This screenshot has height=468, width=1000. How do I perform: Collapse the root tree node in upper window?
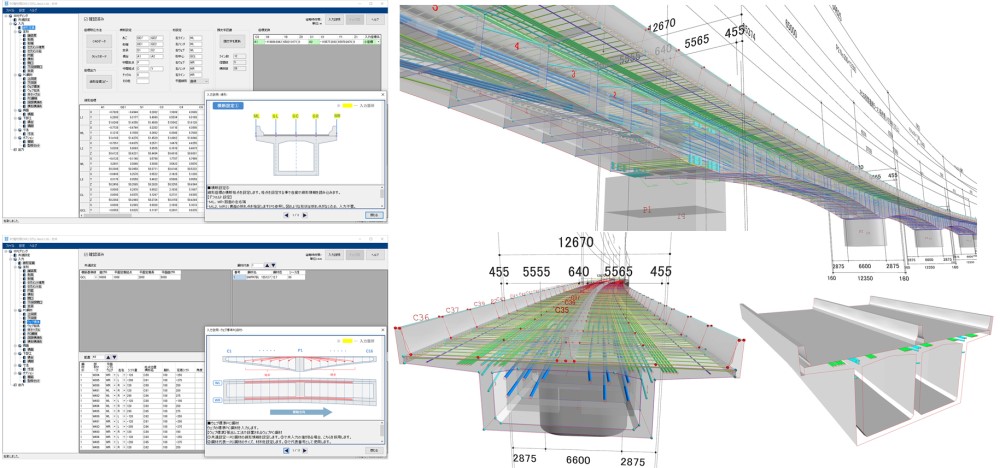coord(5,17)
